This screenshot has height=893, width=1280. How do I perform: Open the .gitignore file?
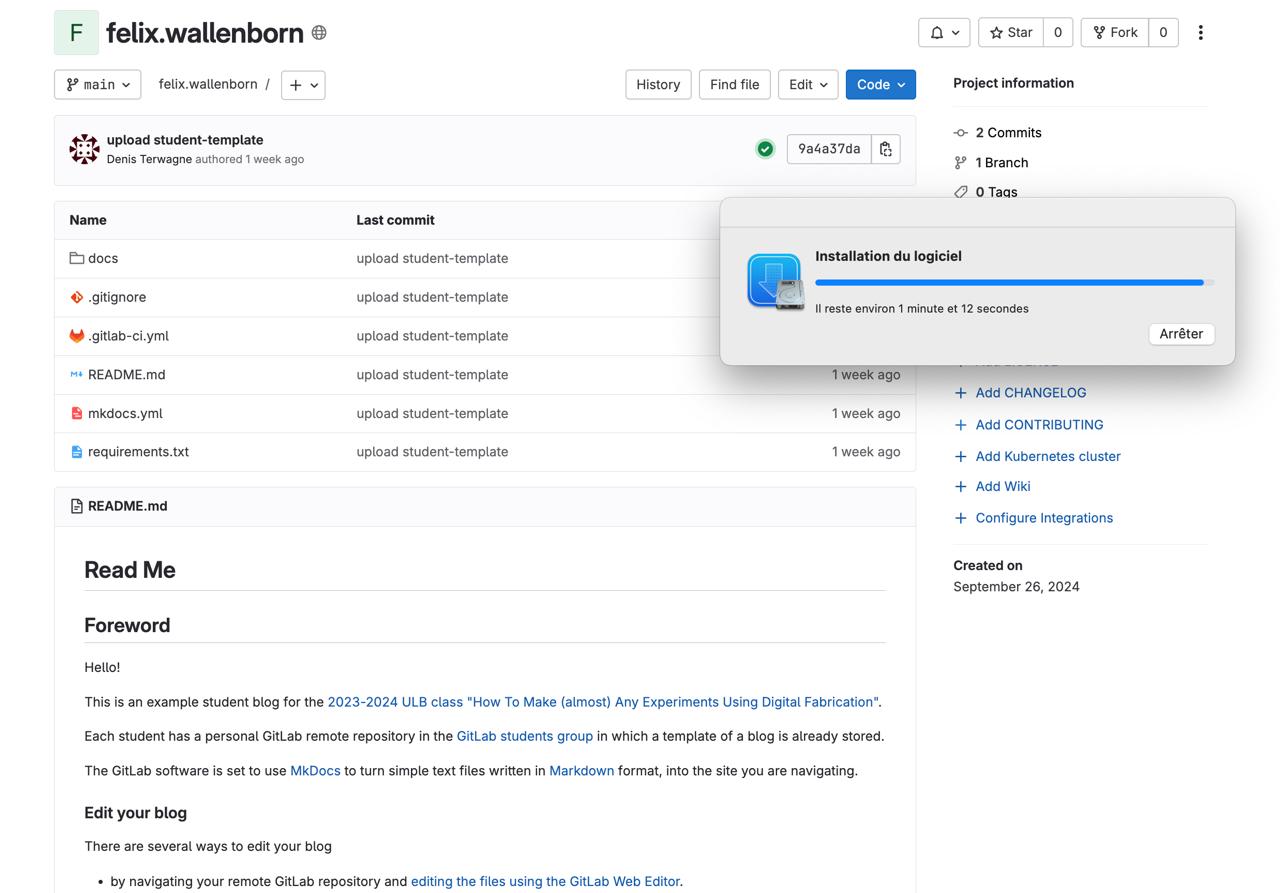(x=117, y=297)
